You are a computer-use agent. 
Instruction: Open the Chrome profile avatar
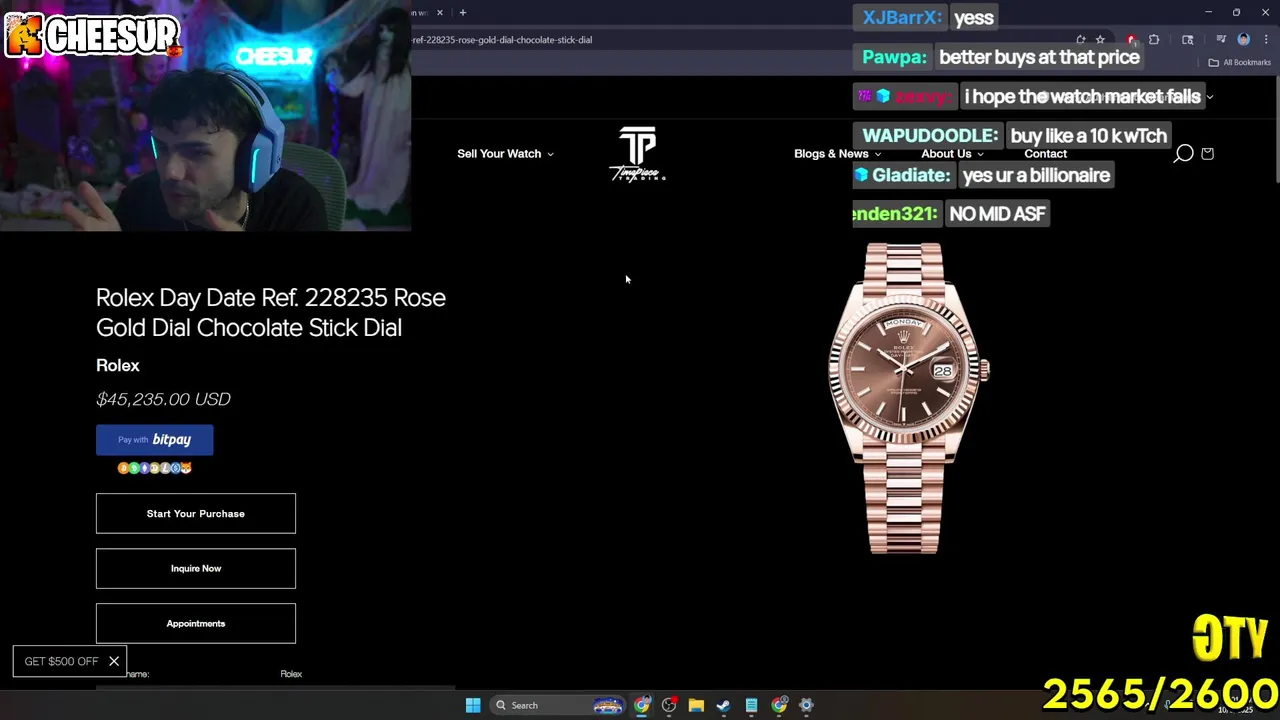coord(1243,40)
